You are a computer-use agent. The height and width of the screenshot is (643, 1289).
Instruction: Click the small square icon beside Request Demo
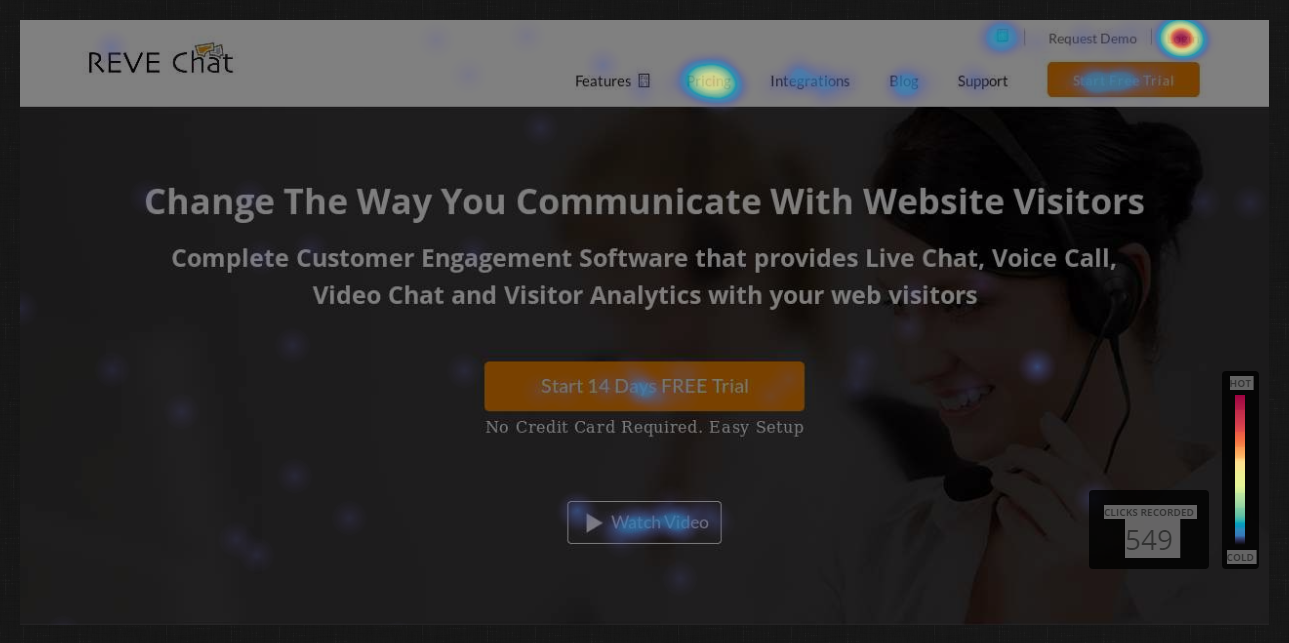point(1001,37)
